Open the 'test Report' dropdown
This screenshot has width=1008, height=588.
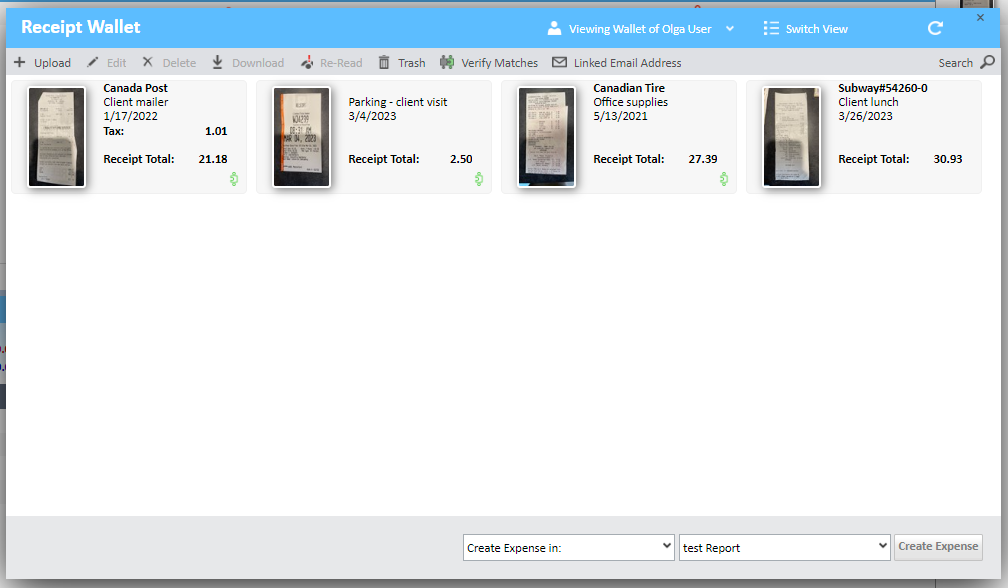coord(784,548)
